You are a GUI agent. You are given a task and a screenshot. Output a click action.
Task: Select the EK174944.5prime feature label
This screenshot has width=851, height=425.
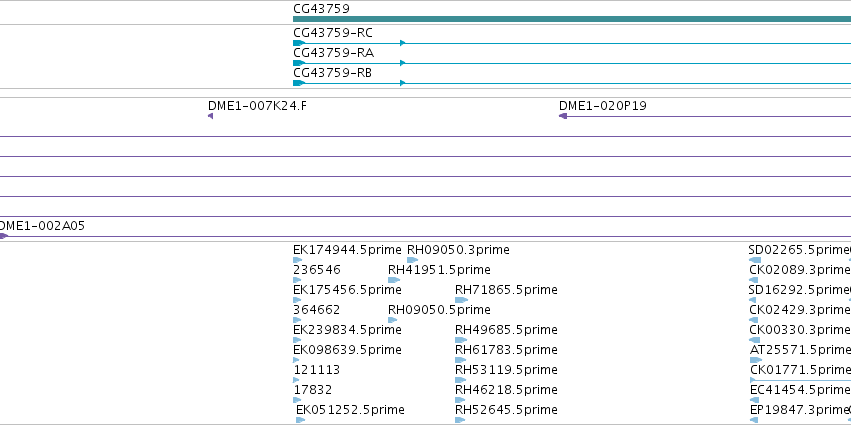(347, 250)
